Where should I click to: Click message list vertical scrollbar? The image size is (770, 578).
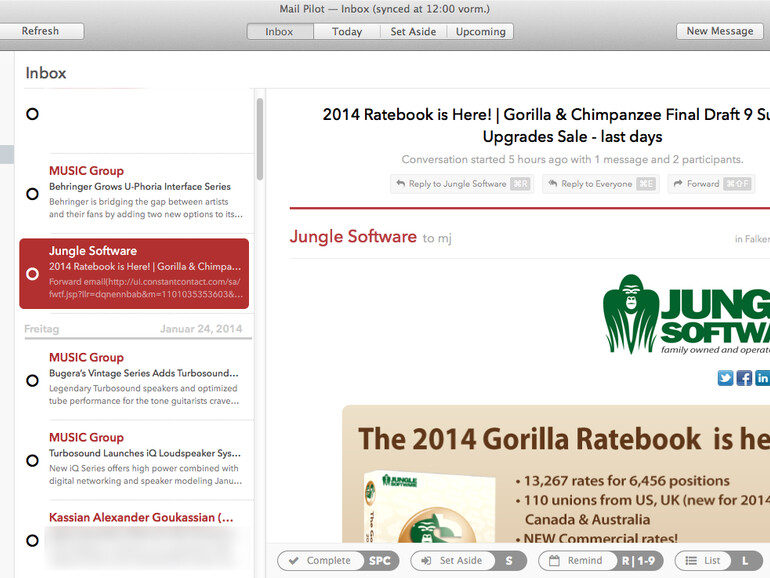[x=260, y=139]
